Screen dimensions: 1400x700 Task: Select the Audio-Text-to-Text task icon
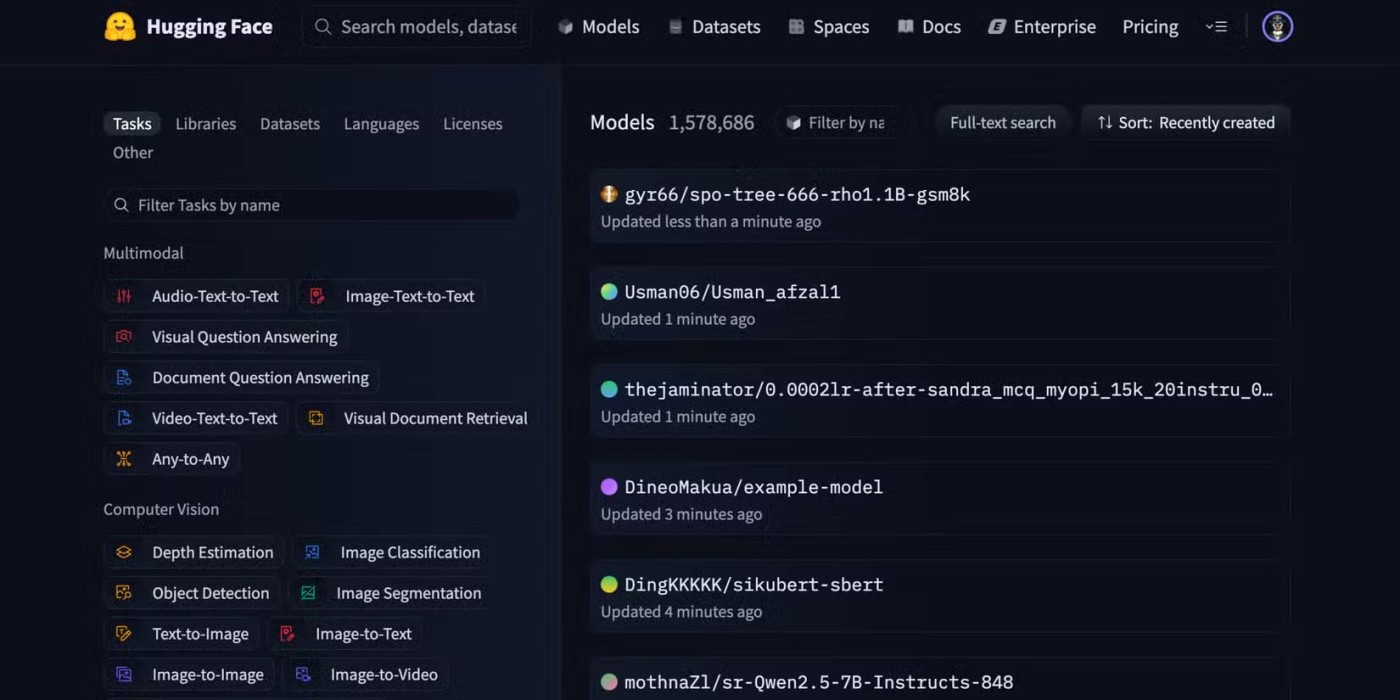click(x=124, y=296)
